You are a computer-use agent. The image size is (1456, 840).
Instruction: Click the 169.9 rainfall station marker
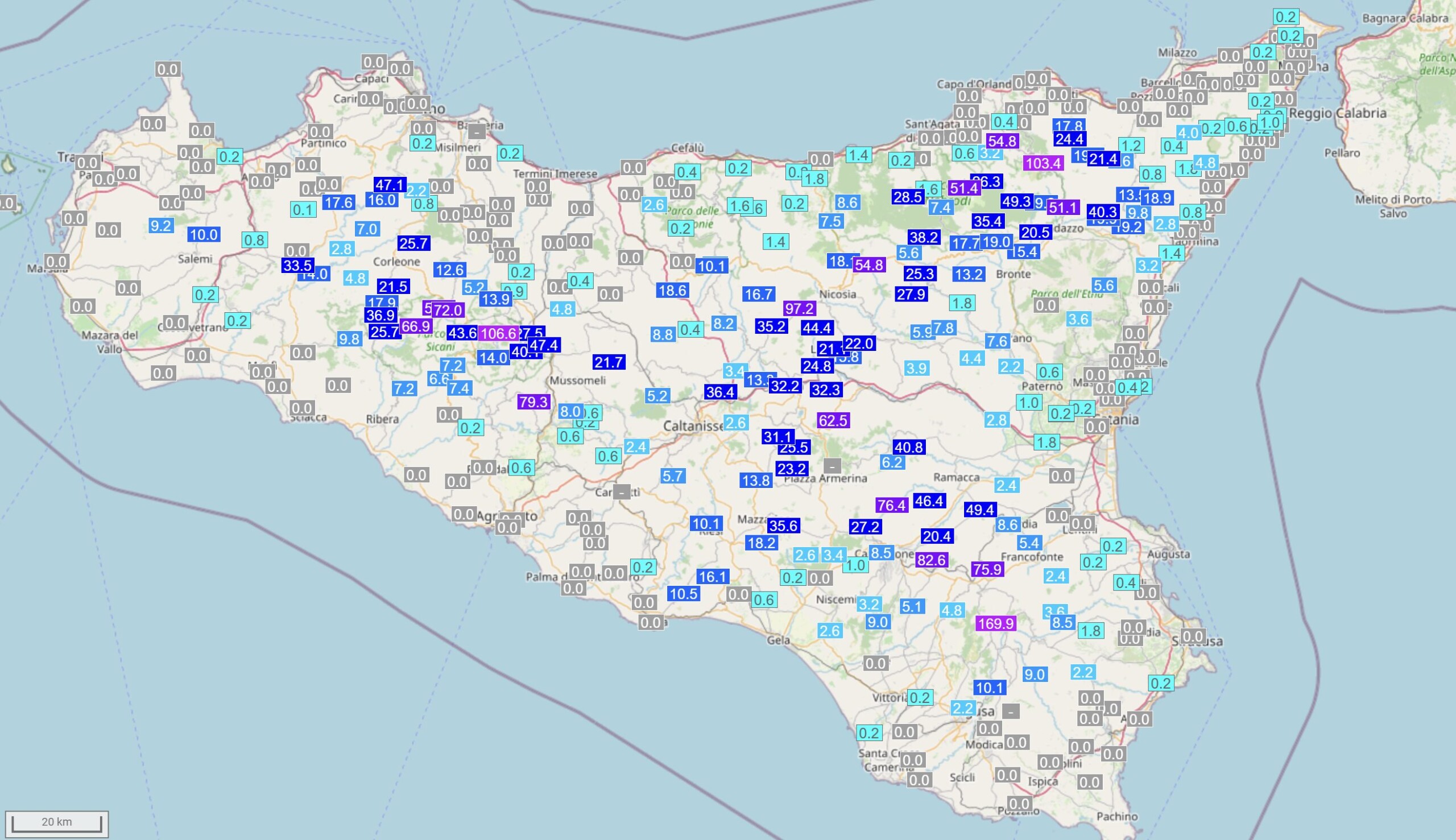click(x=996, y=624)
